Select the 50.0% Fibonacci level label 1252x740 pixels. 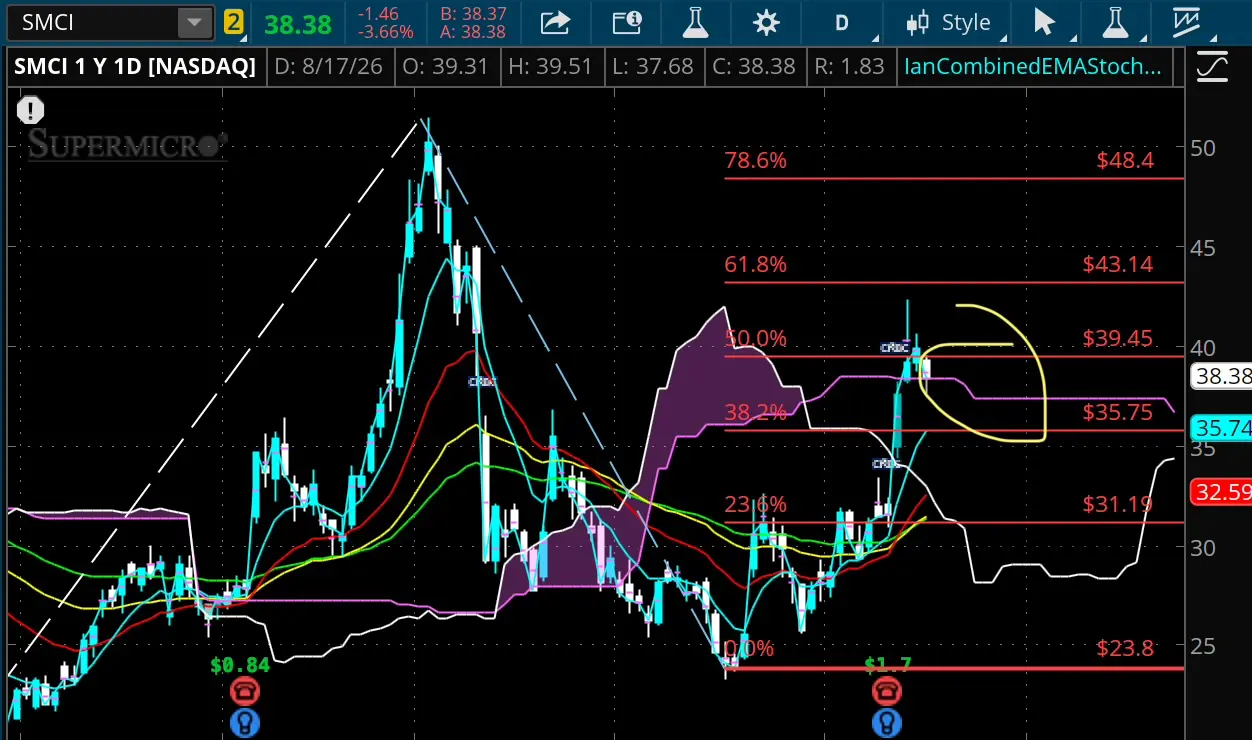[756, 338]
